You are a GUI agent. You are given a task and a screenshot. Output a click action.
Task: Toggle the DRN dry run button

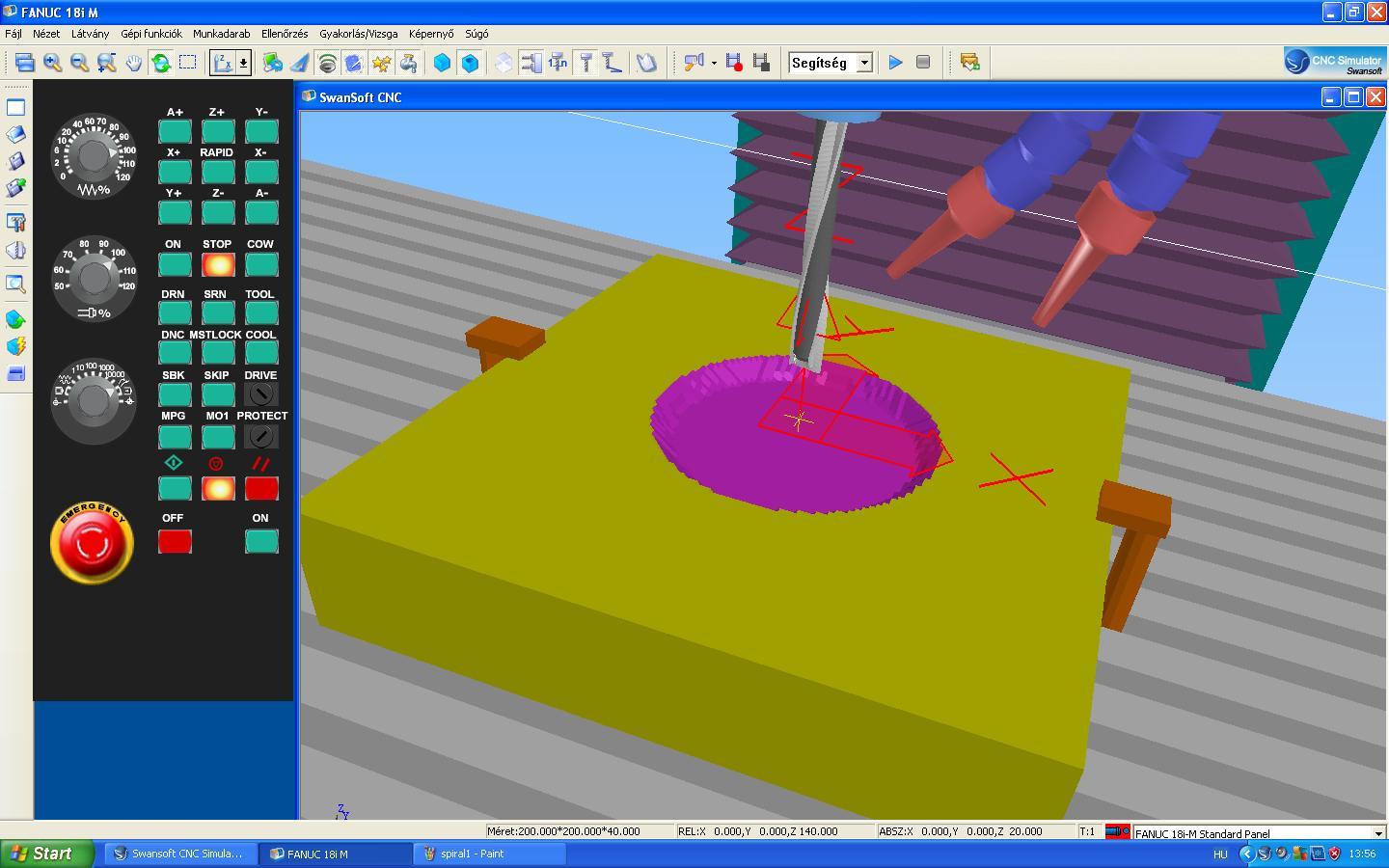175,312
